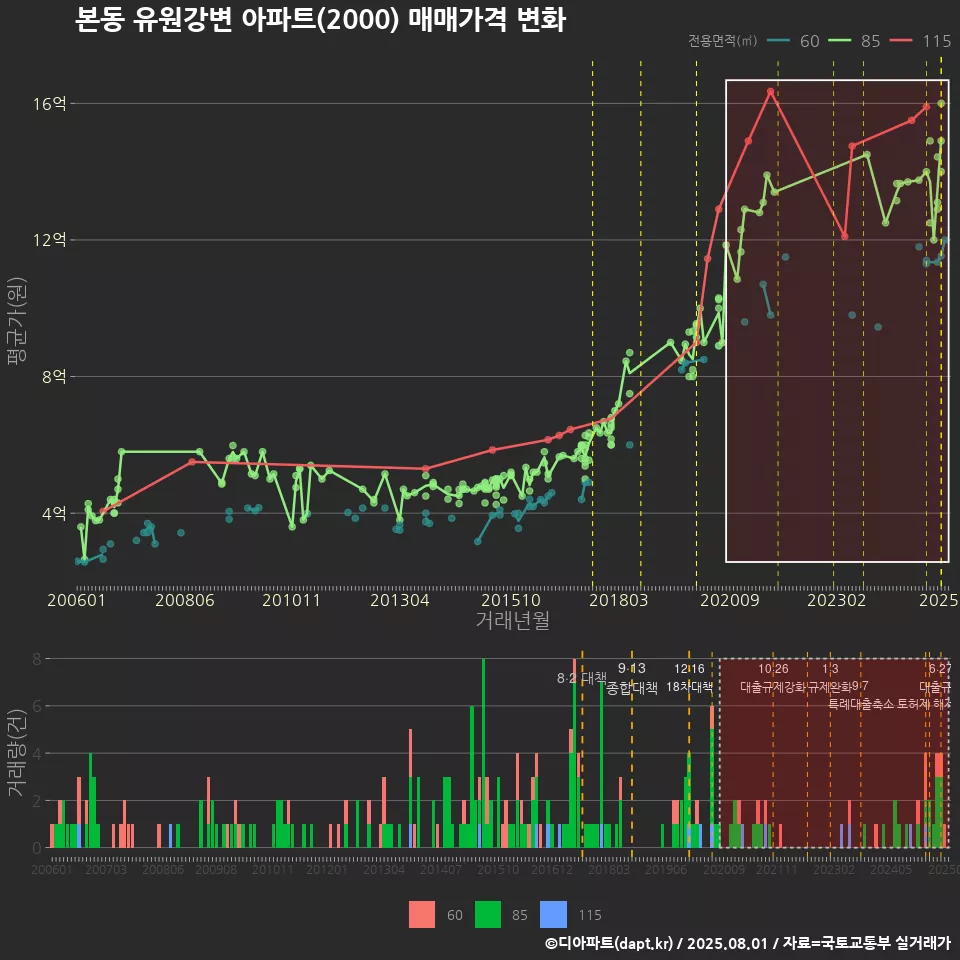Toggle the 85 series label in top legend
The height and width of the screenshot is (960, 960).
(x=871, y=41)
